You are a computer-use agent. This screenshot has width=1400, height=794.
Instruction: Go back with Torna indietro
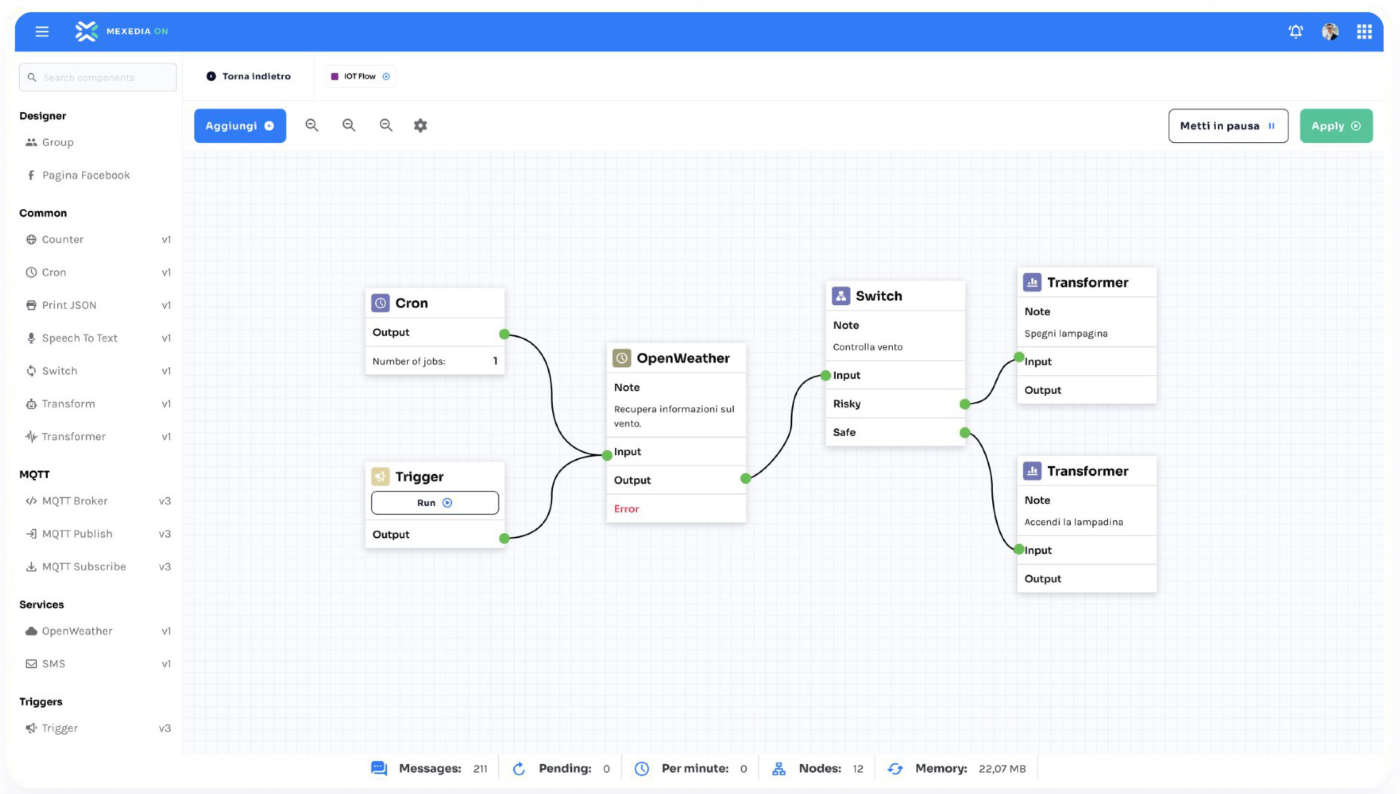pos(248,77)
